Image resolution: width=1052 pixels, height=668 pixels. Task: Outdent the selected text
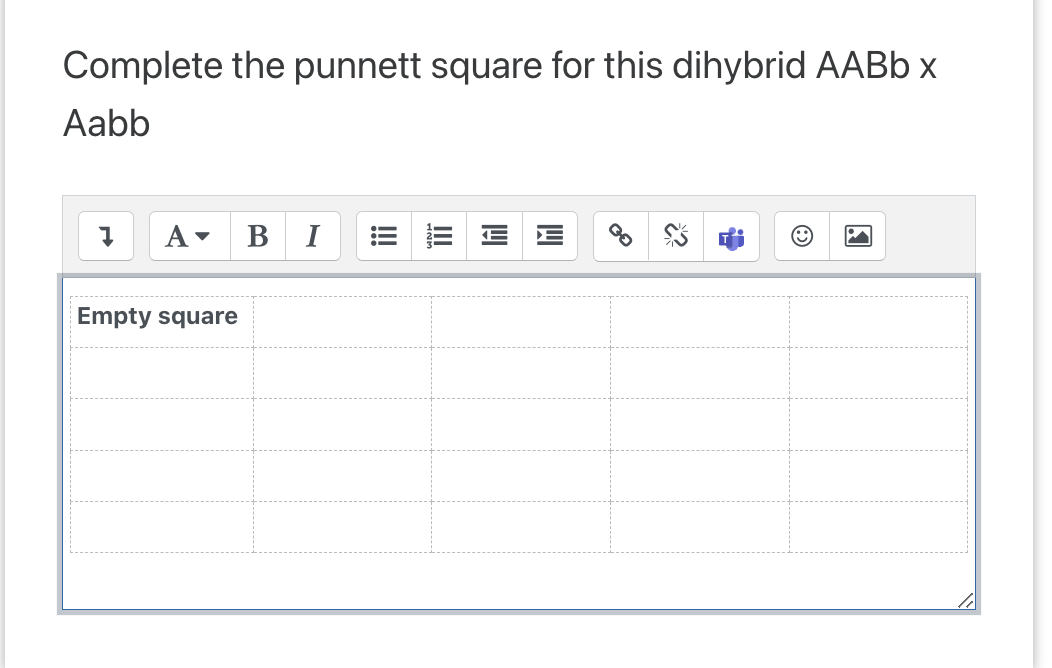[494, 236]
